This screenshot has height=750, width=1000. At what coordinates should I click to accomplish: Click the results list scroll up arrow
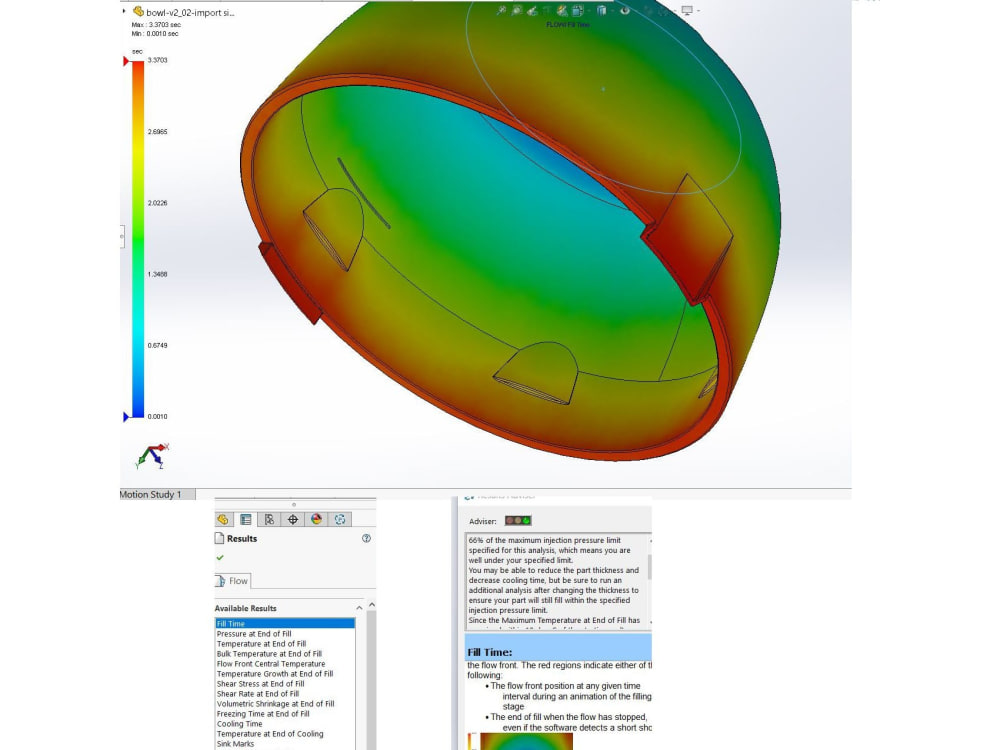tap(372, 605)
